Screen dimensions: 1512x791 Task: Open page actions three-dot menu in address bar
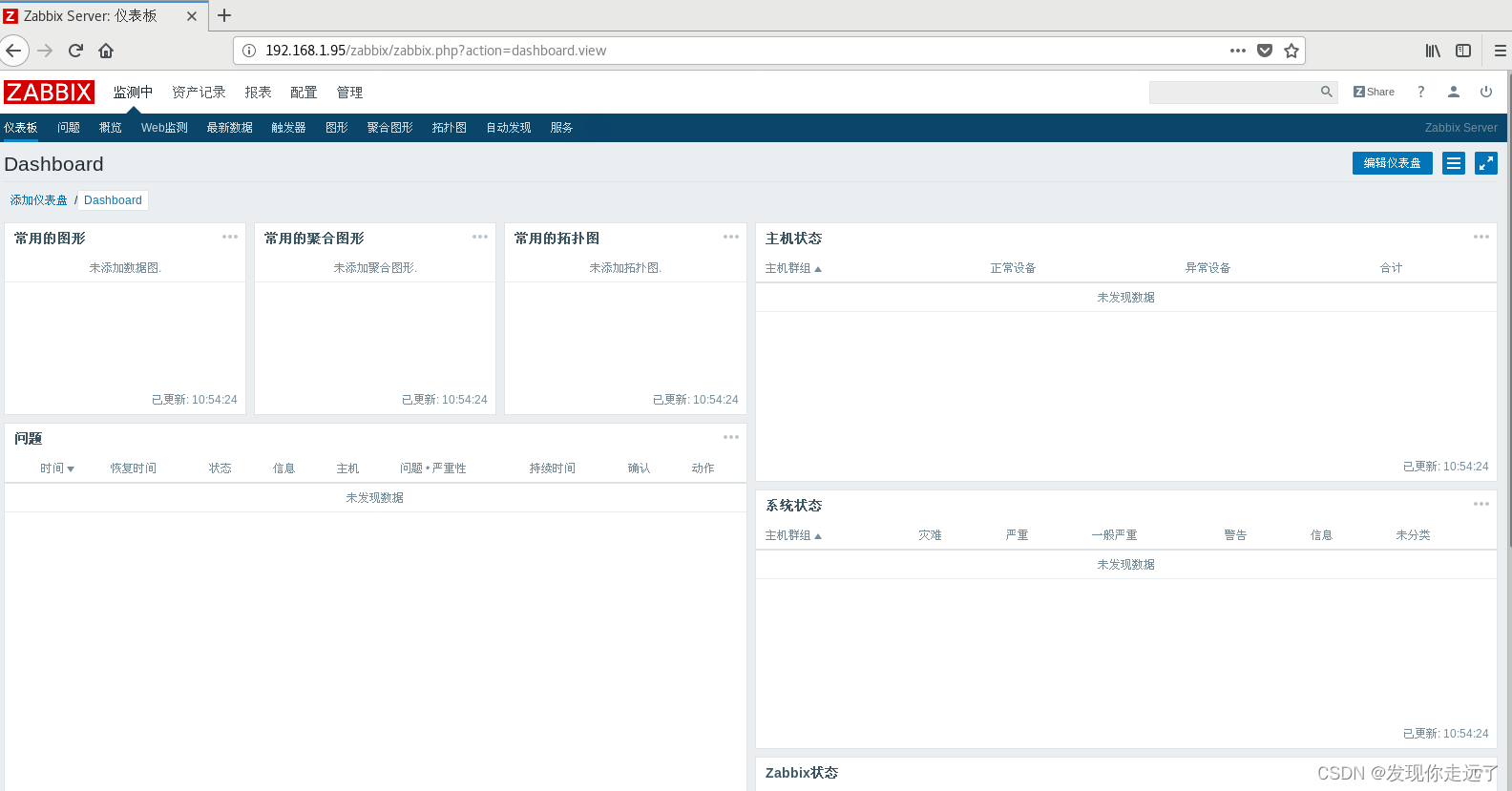coord(1238,51)
